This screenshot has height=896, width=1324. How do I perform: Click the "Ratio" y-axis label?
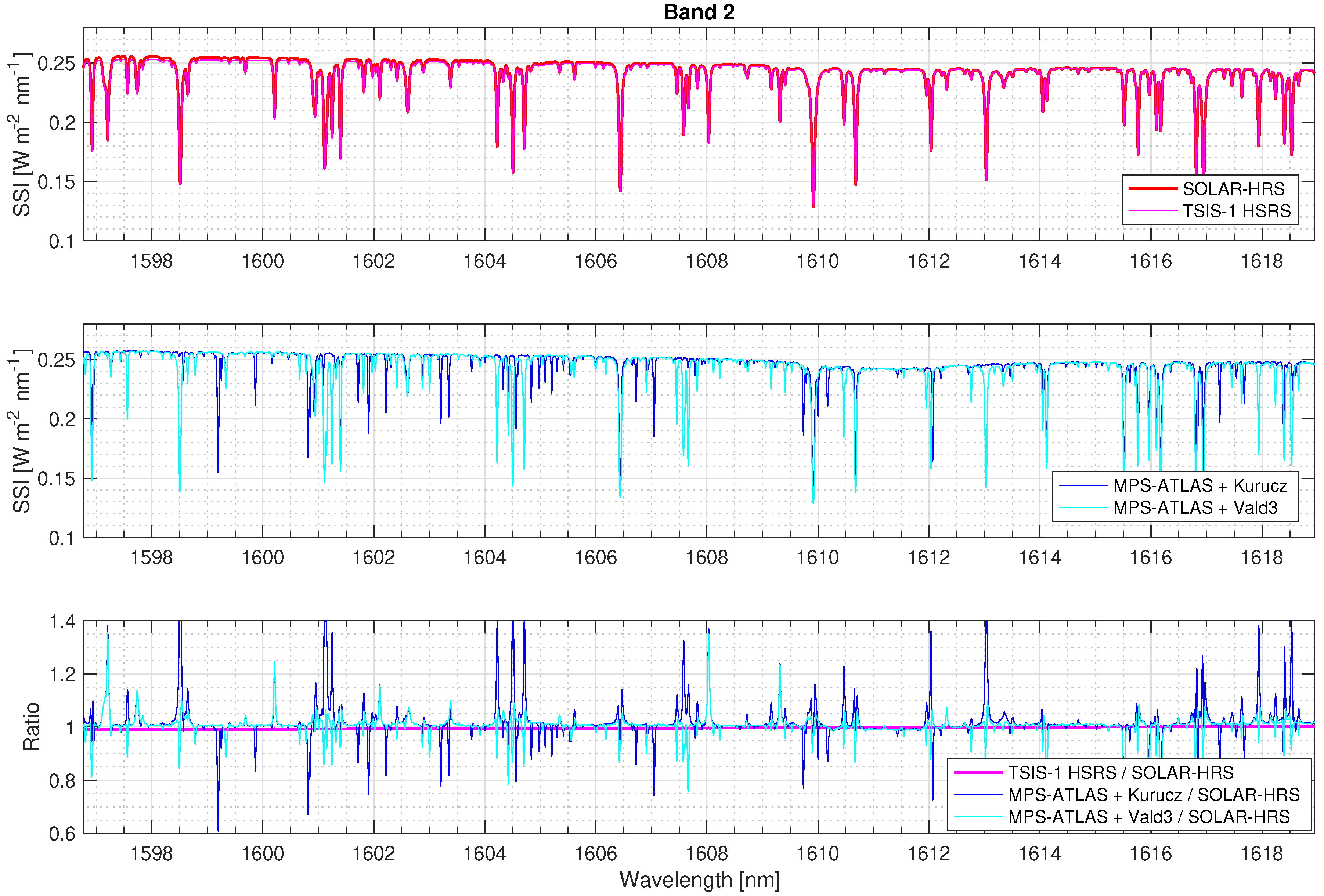tap(31, 727)
